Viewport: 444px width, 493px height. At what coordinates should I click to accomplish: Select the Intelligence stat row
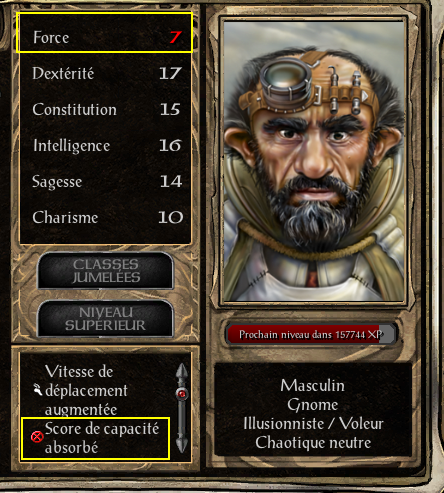[105, 145]
